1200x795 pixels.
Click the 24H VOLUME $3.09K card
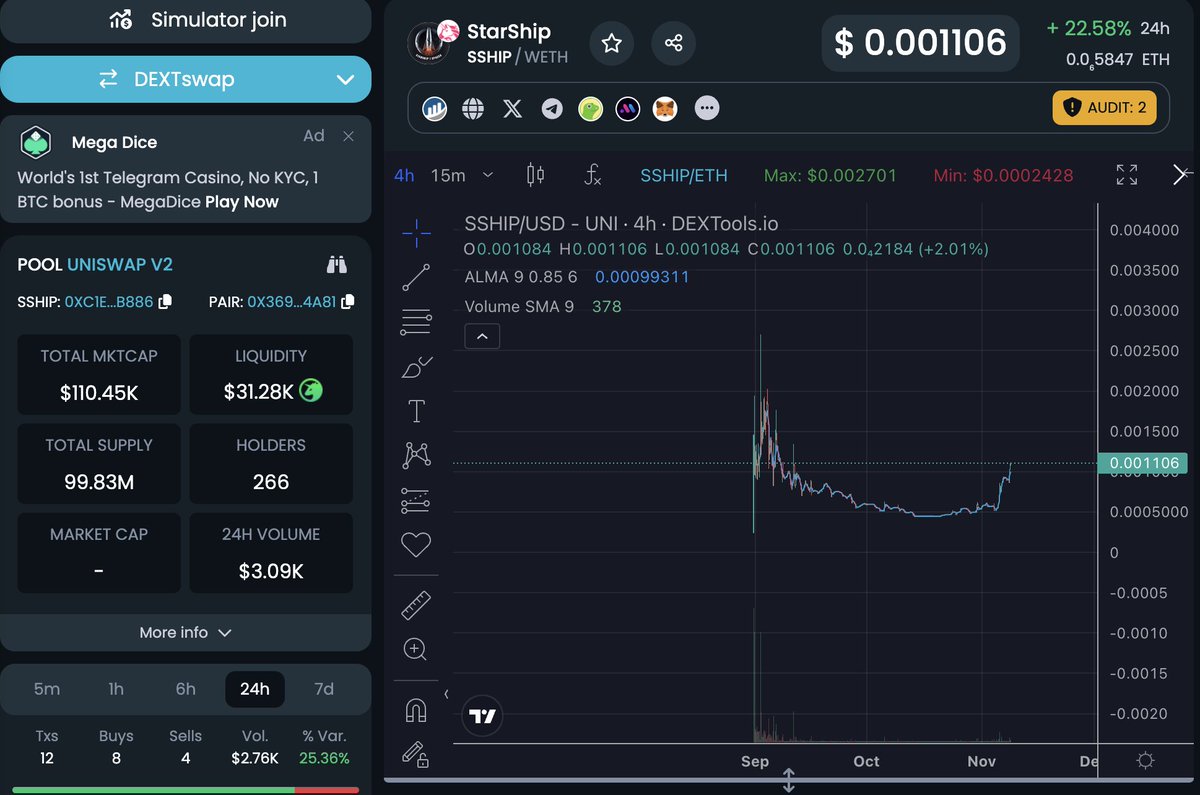click(x=271, y=553)
